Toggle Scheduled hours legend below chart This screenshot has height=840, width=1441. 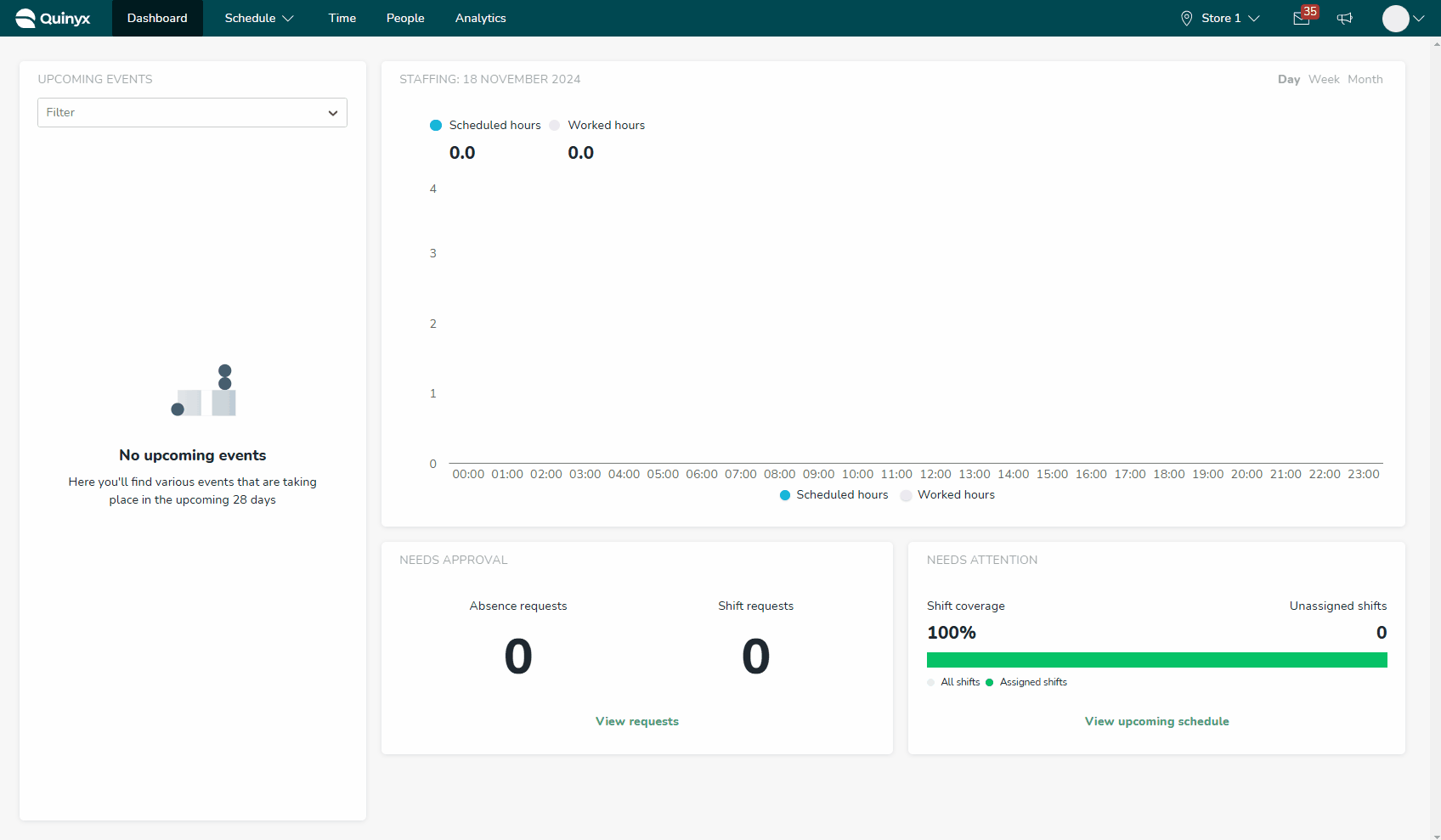tap(834, 494)
